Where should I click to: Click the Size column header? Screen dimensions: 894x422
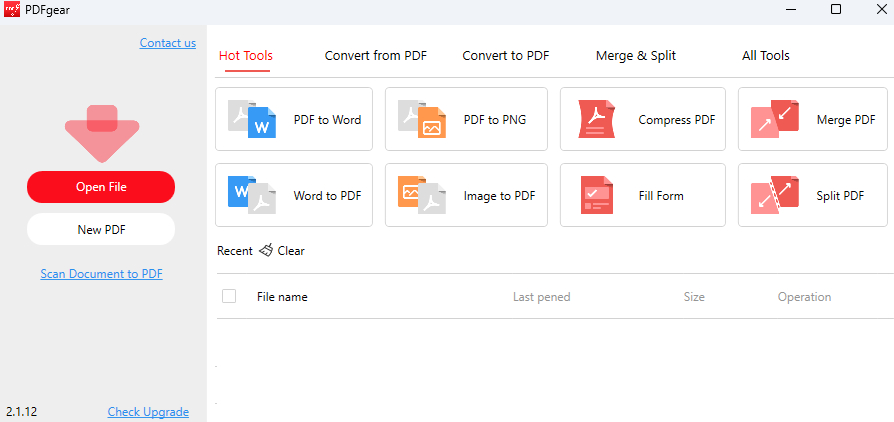[694, 297]
